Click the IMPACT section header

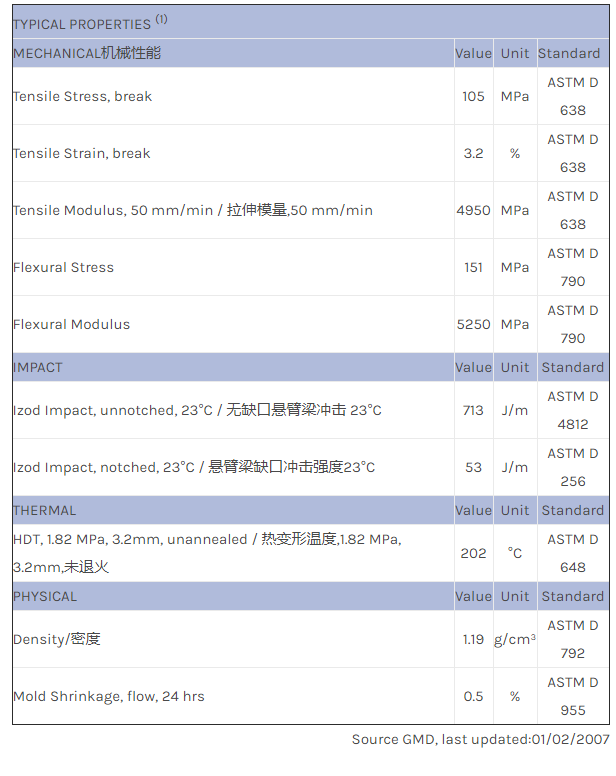pyautogui.click(x=38, y=367)
